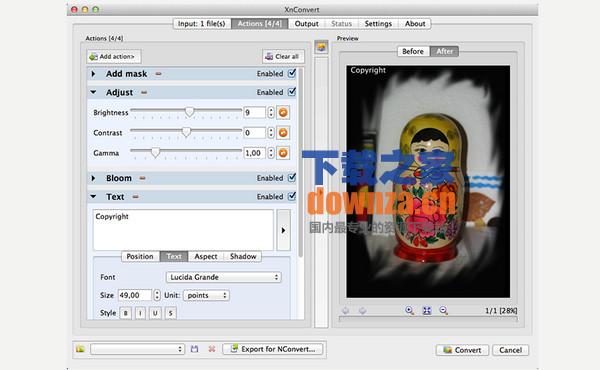Click the Copyright text input box
The width and height of the screenshot is (600, 370).
click(183, 230)
